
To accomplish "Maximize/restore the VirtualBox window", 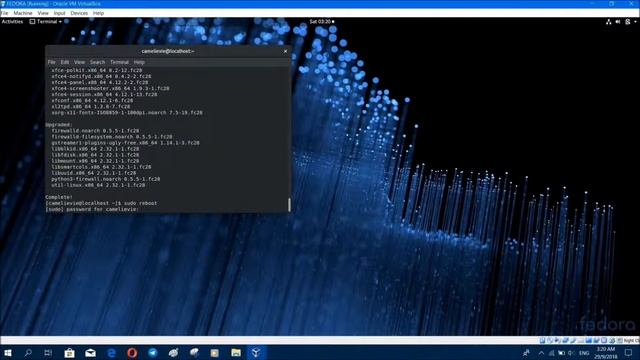I will coord(611,4).
